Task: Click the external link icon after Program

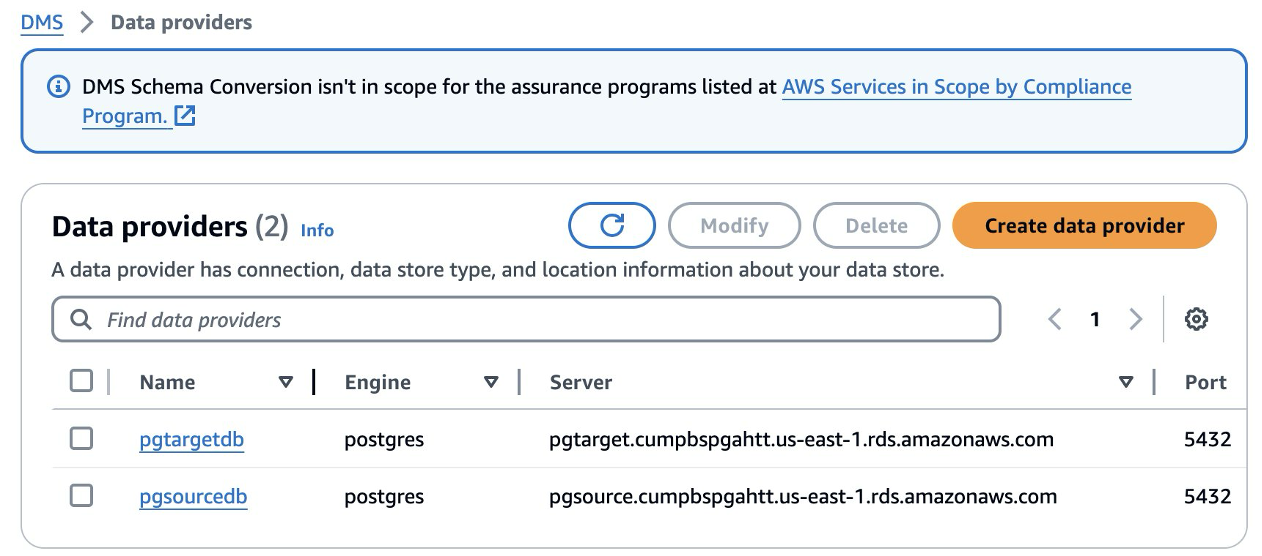Action: [185, 116]
